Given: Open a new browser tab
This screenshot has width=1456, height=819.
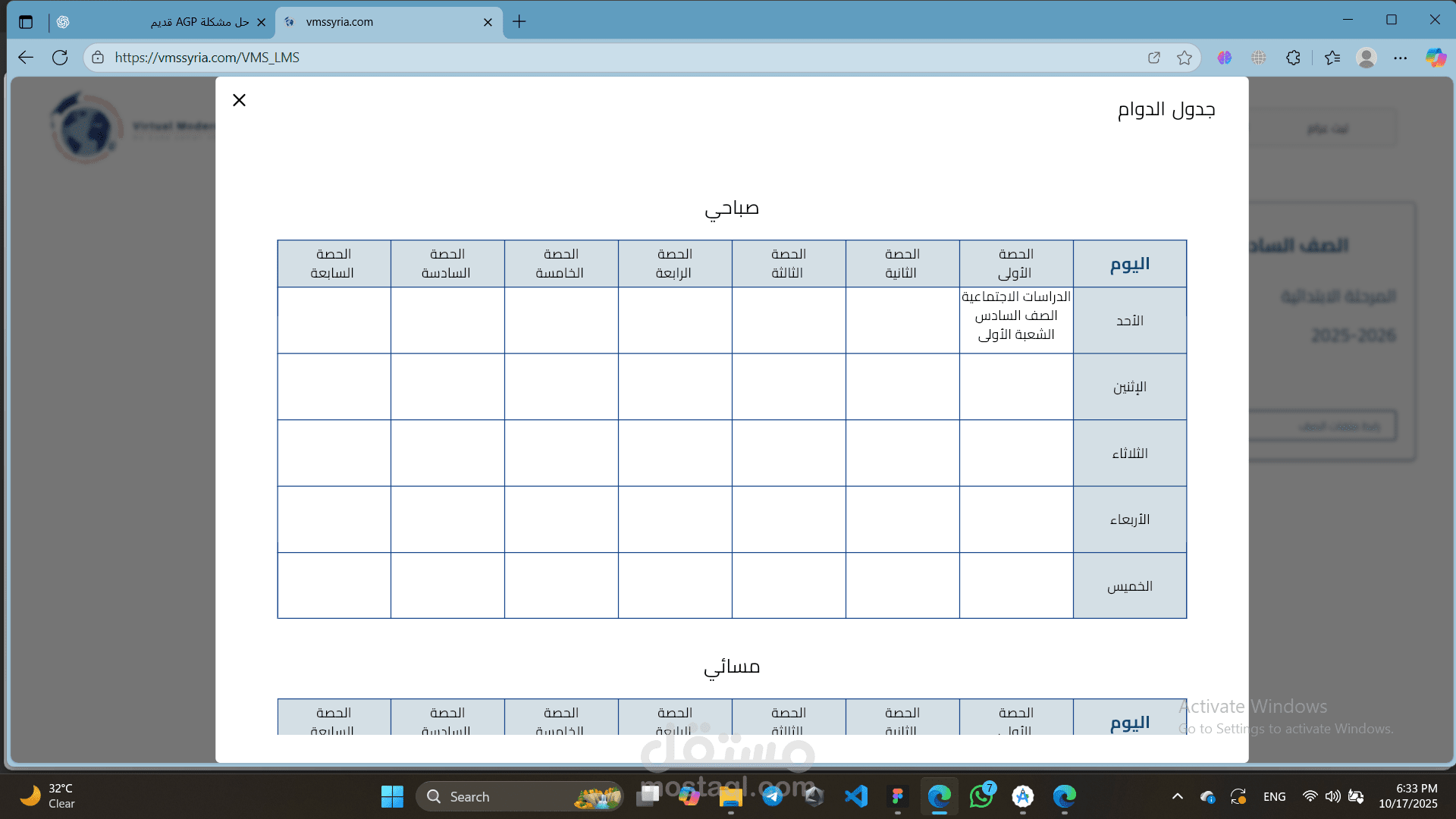Looking at the screenshot, I should (519, 22).
